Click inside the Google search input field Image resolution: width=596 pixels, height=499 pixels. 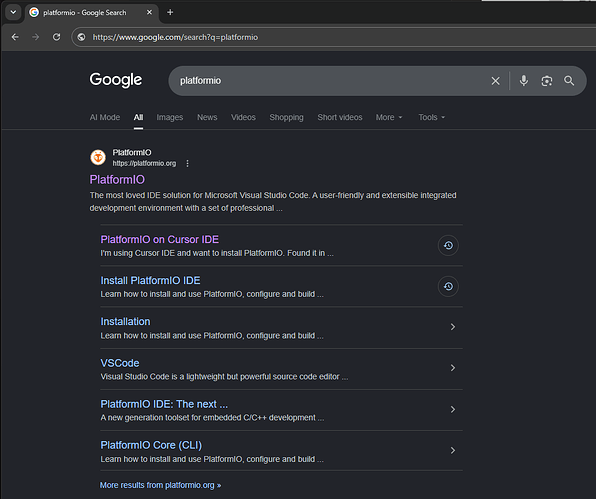(331, 81)
